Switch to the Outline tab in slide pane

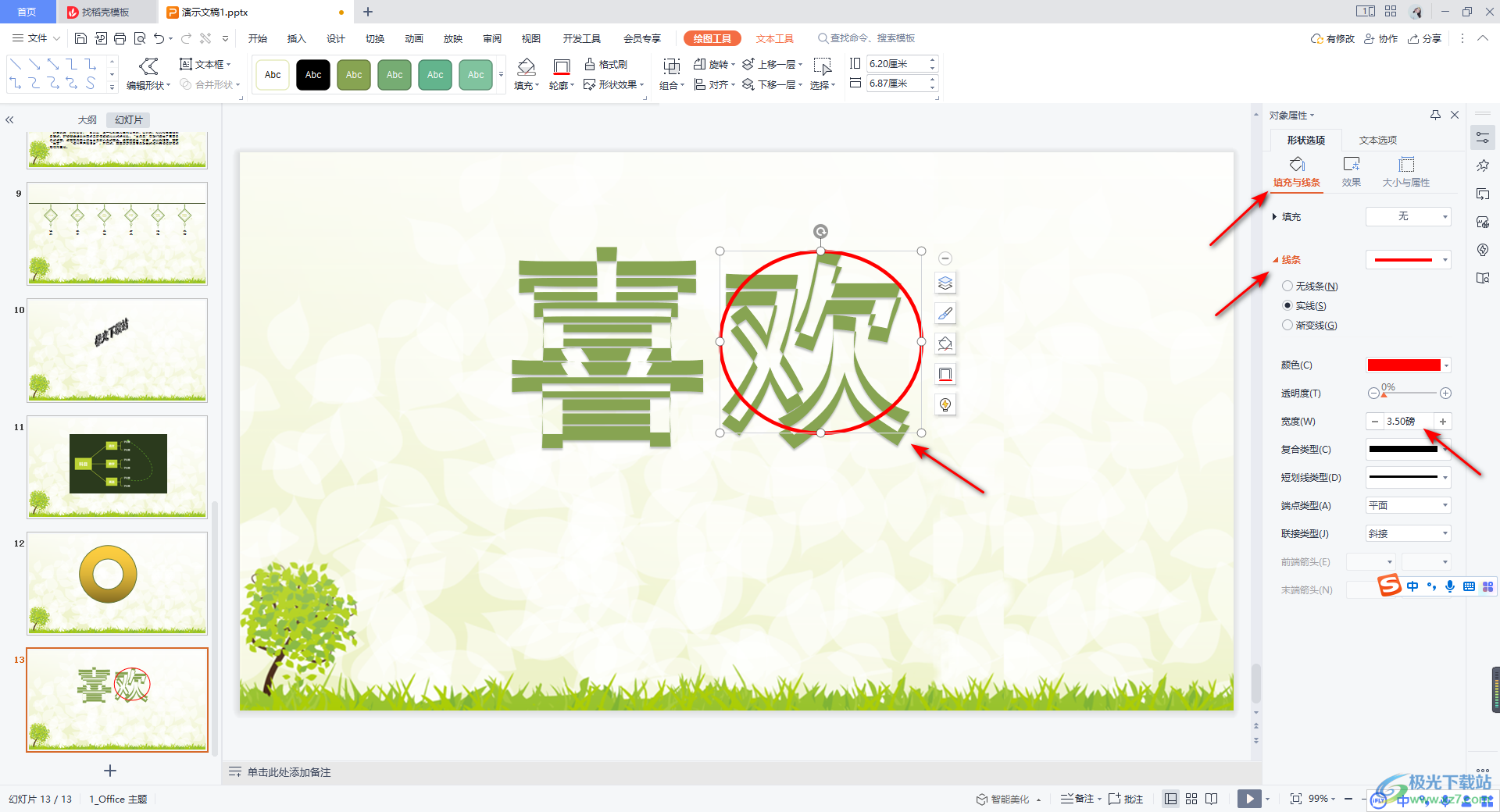pyautogui.click(x=87, y=119)
